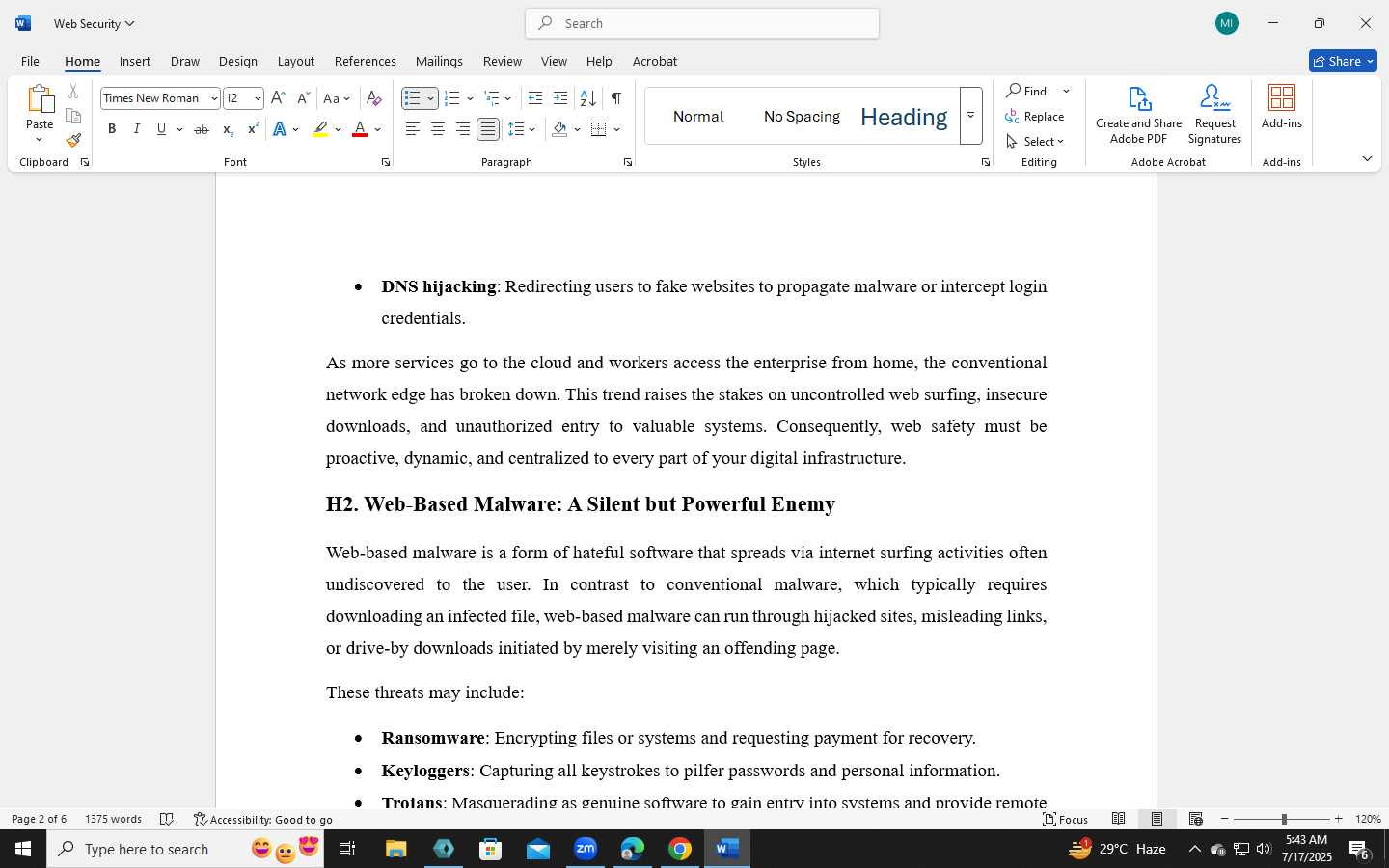The width and height of the screenshot is (1389, 868).
Task: Click the Cut scissors icon
Action: click(73, 92)
